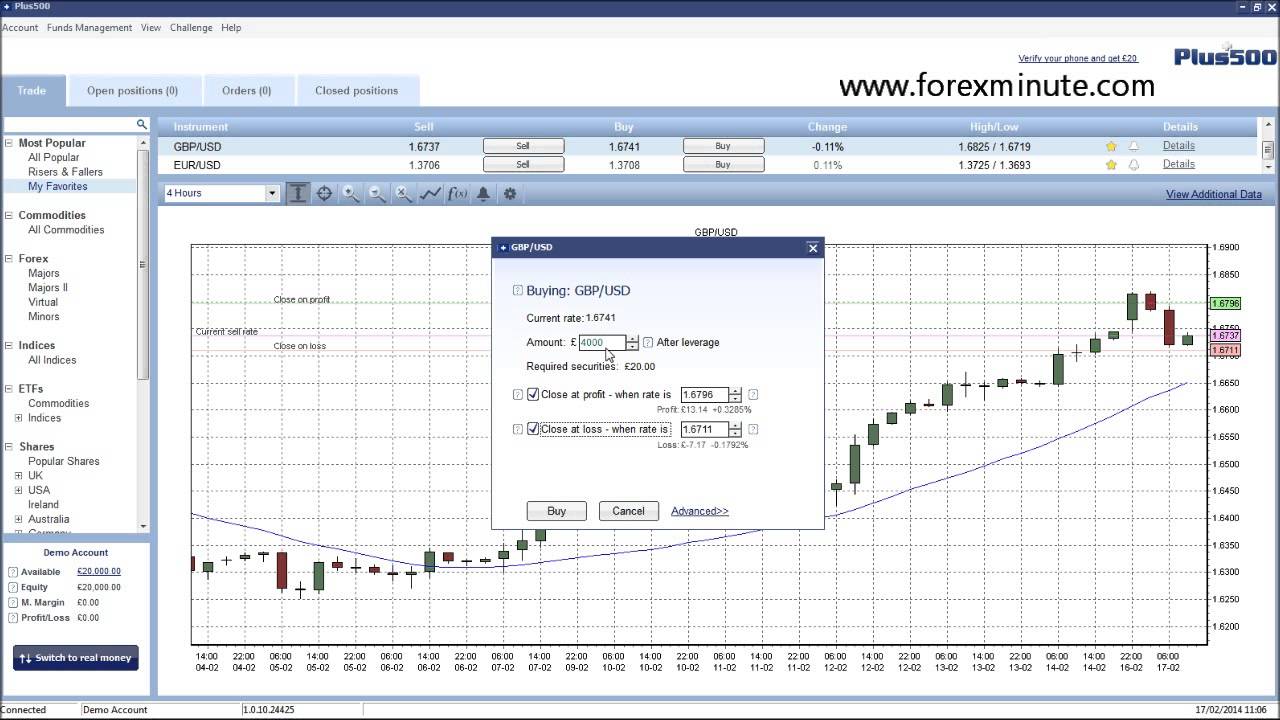This screenshot has width=1280, height=720.
Task: Open the 4 Hours timeframe dropdown
Action: point(272,193)
